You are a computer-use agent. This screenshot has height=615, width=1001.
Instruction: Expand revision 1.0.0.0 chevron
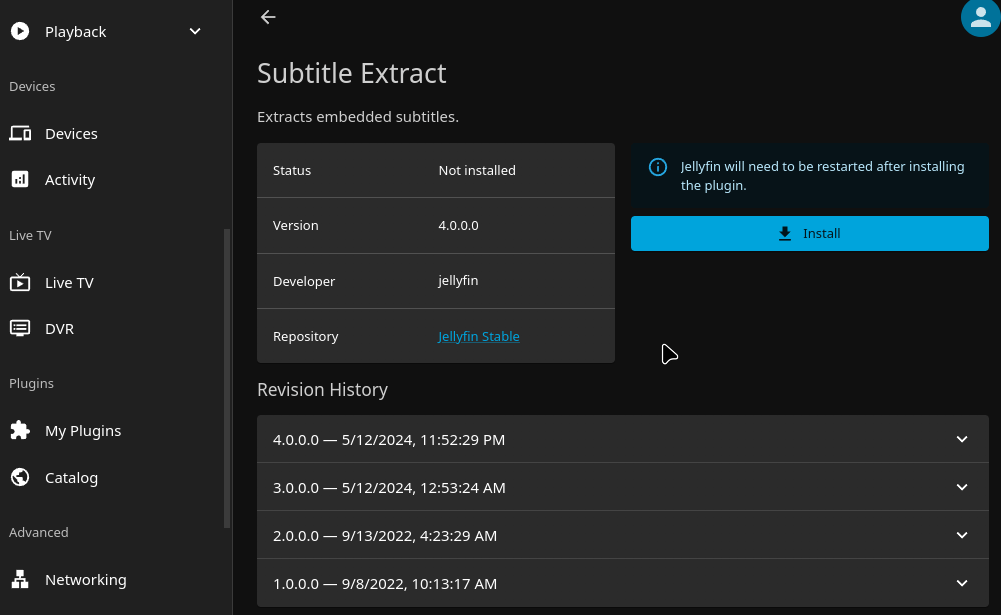pyautogui.click(x=962, y=582)
